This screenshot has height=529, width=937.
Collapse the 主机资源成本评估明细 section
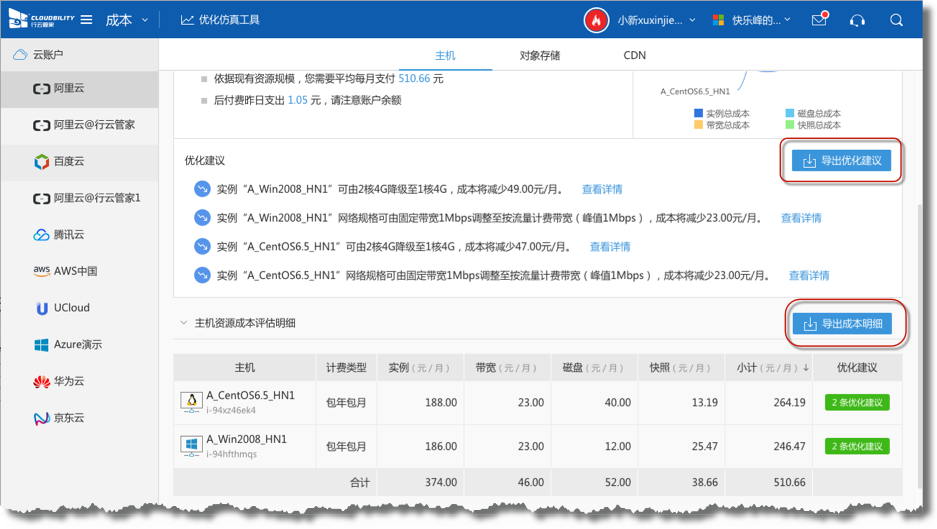point(183,323)
